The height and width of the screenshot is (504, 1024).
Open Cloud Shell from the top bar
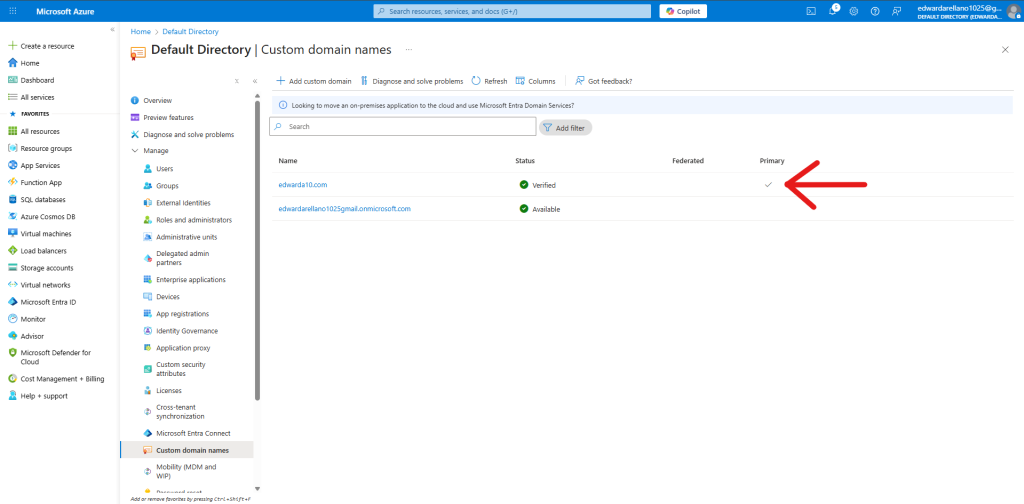(811, 11)
